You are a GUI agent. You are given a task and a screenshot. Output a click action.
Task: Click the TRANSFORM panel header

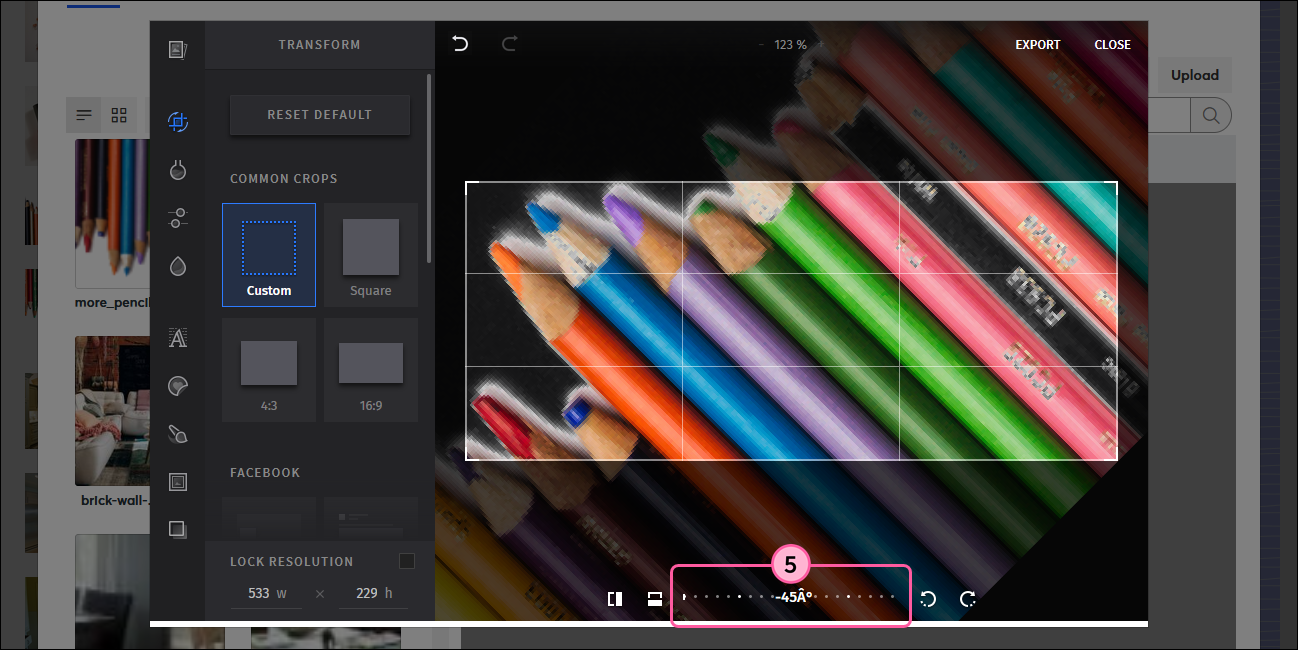(x=320, y=45)
